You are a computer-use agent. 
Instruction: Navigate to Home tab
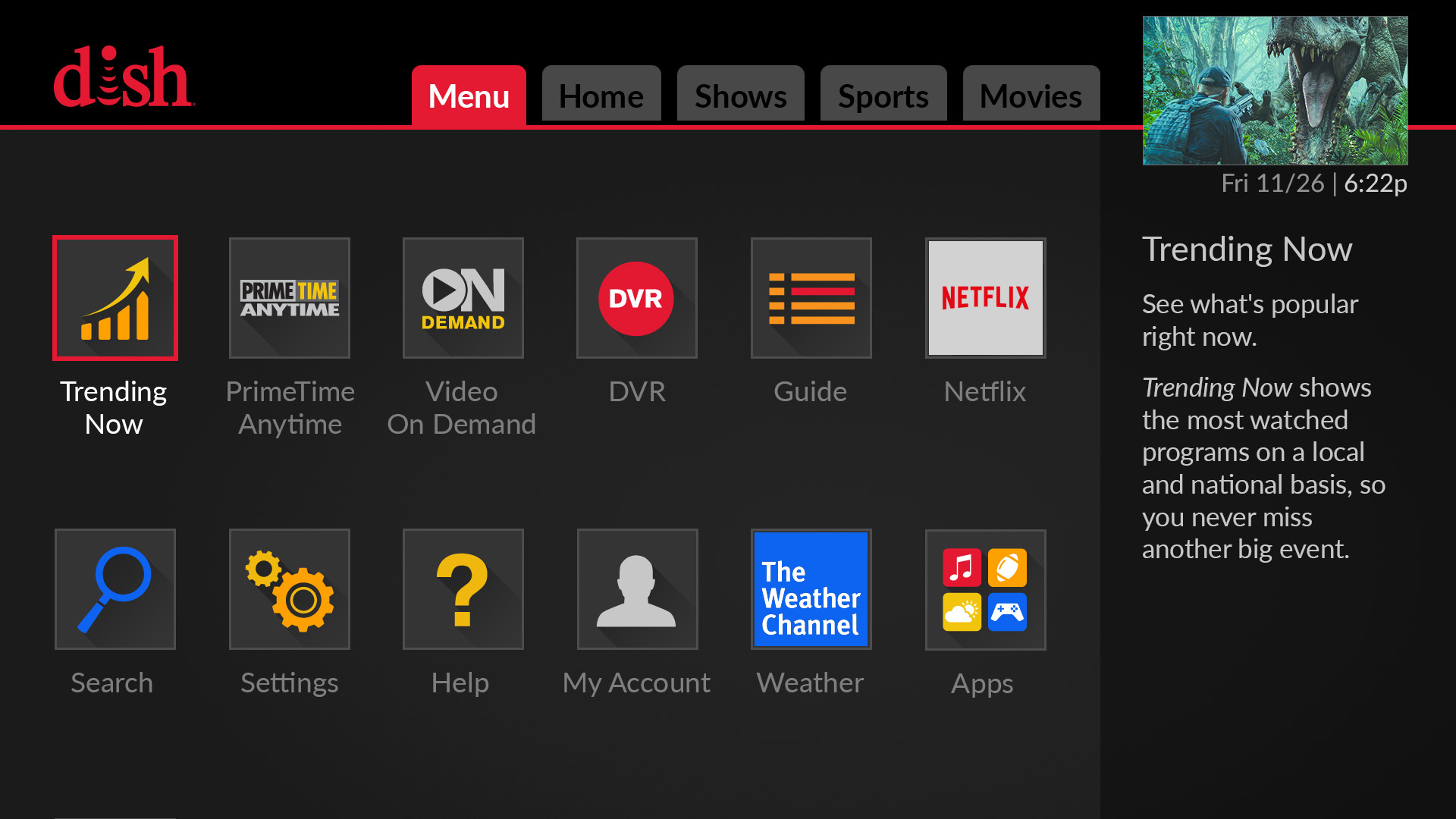[600, 94]
